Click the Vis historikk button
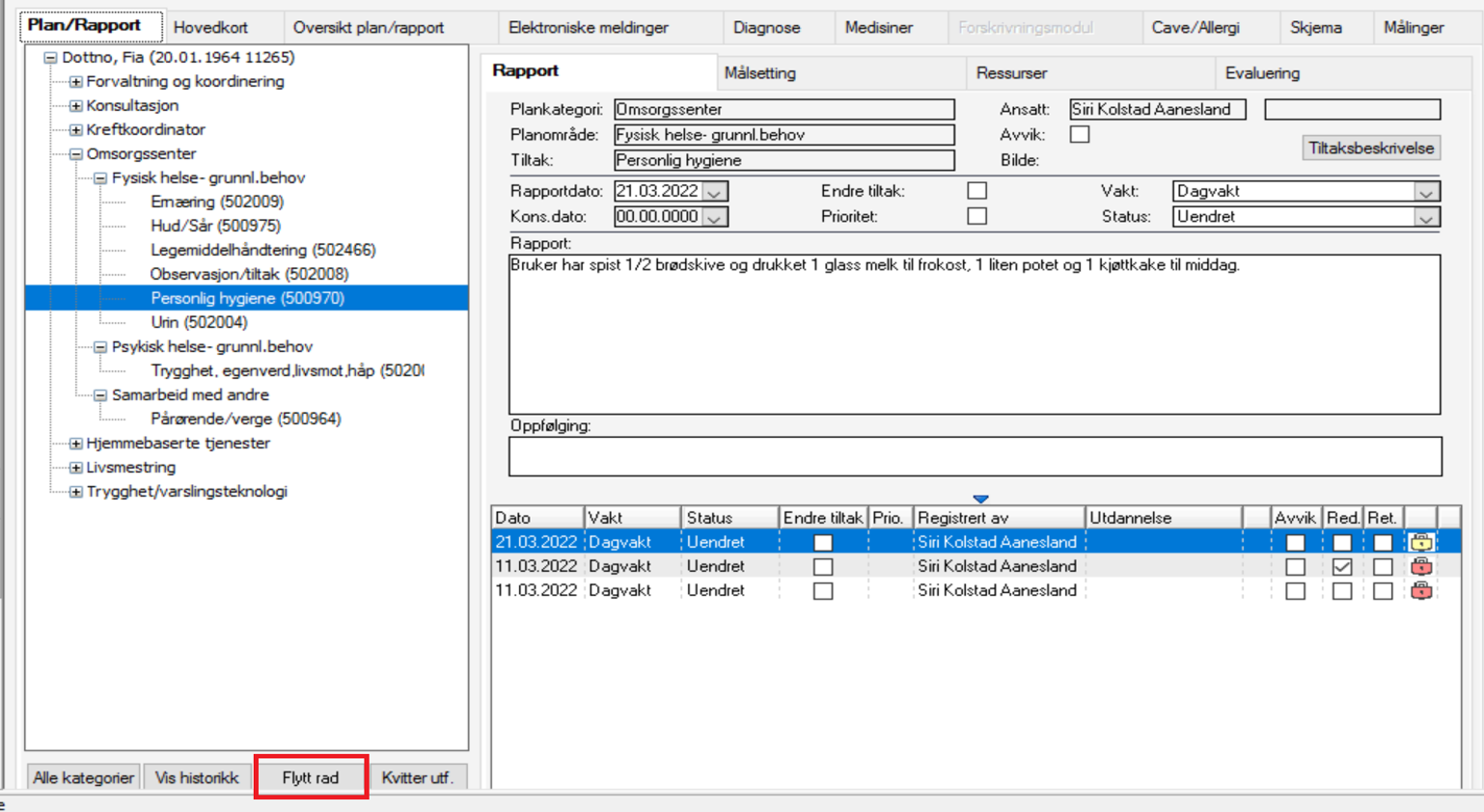 coord(197,777)
